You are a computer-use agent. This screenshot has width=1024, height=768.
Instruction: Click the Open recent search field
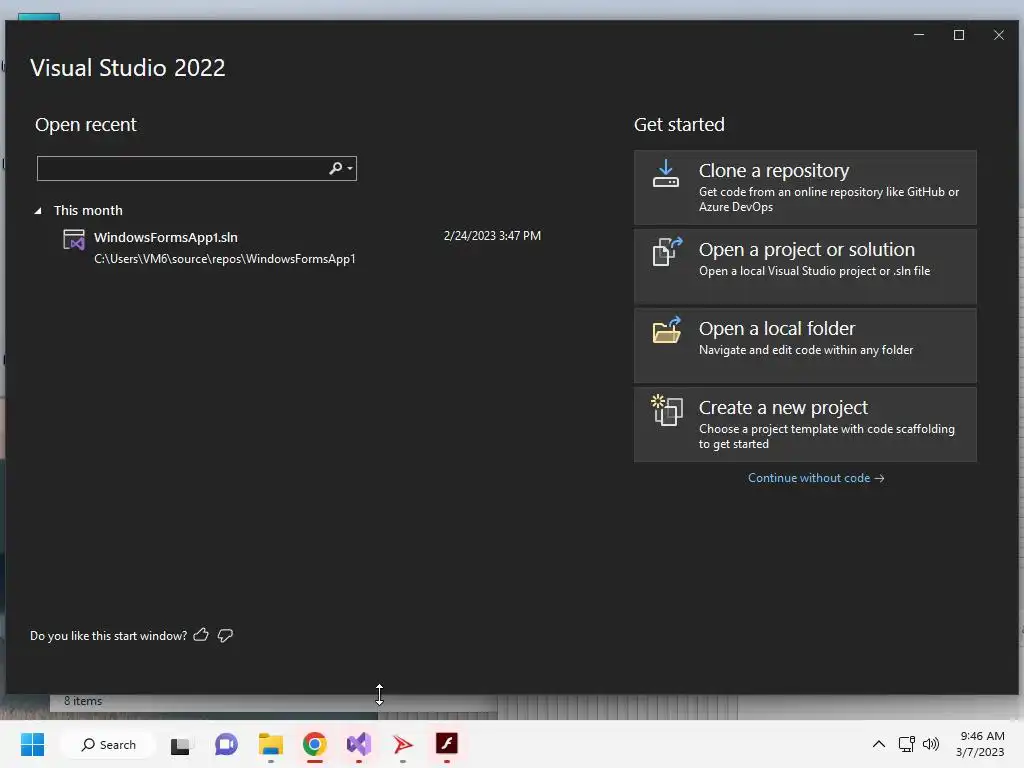197,168
